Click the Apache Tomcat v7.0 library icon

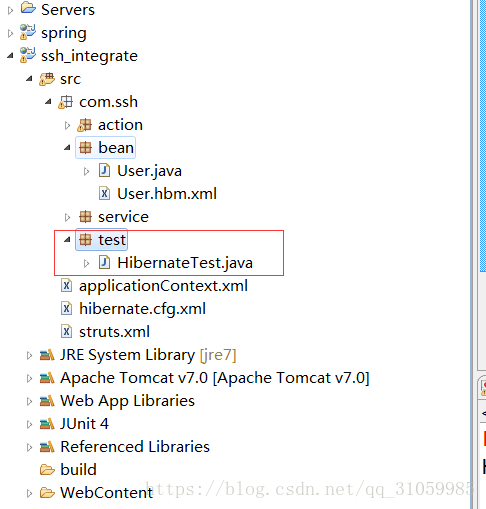(47, 378)
